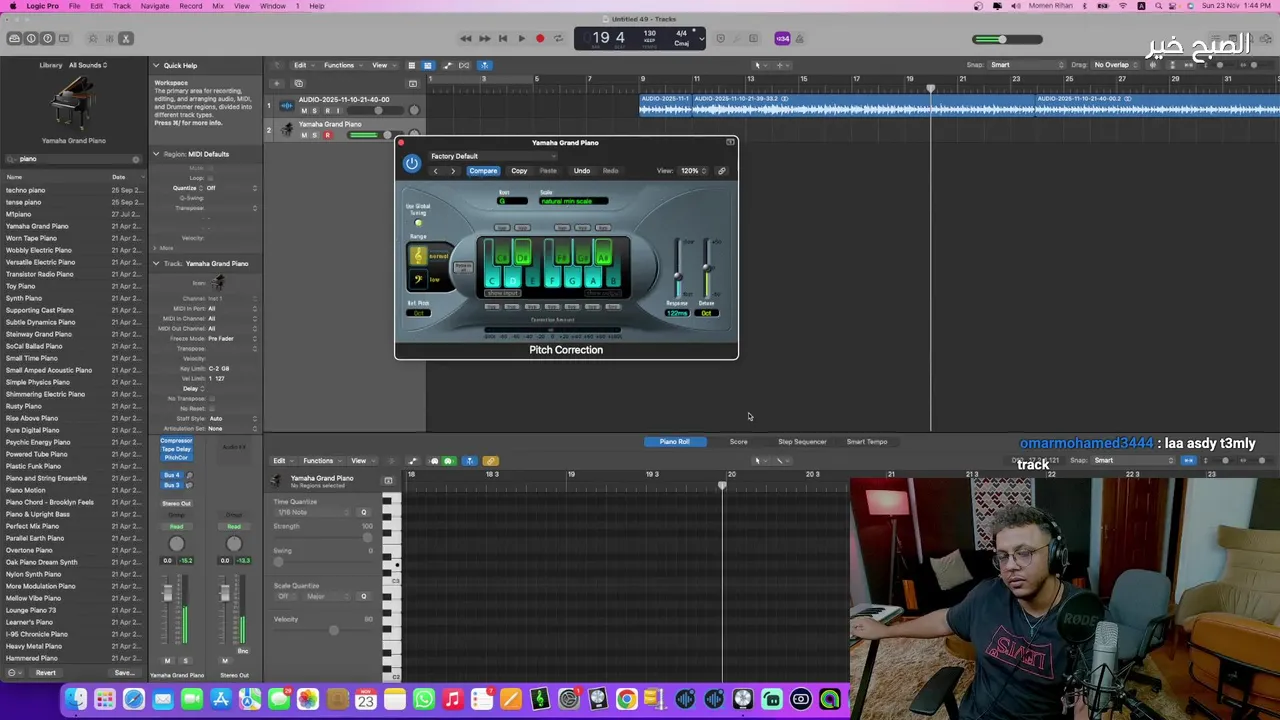Click the Compressor plugin slot
1280x720 pixels.
[x=176, y=441]
